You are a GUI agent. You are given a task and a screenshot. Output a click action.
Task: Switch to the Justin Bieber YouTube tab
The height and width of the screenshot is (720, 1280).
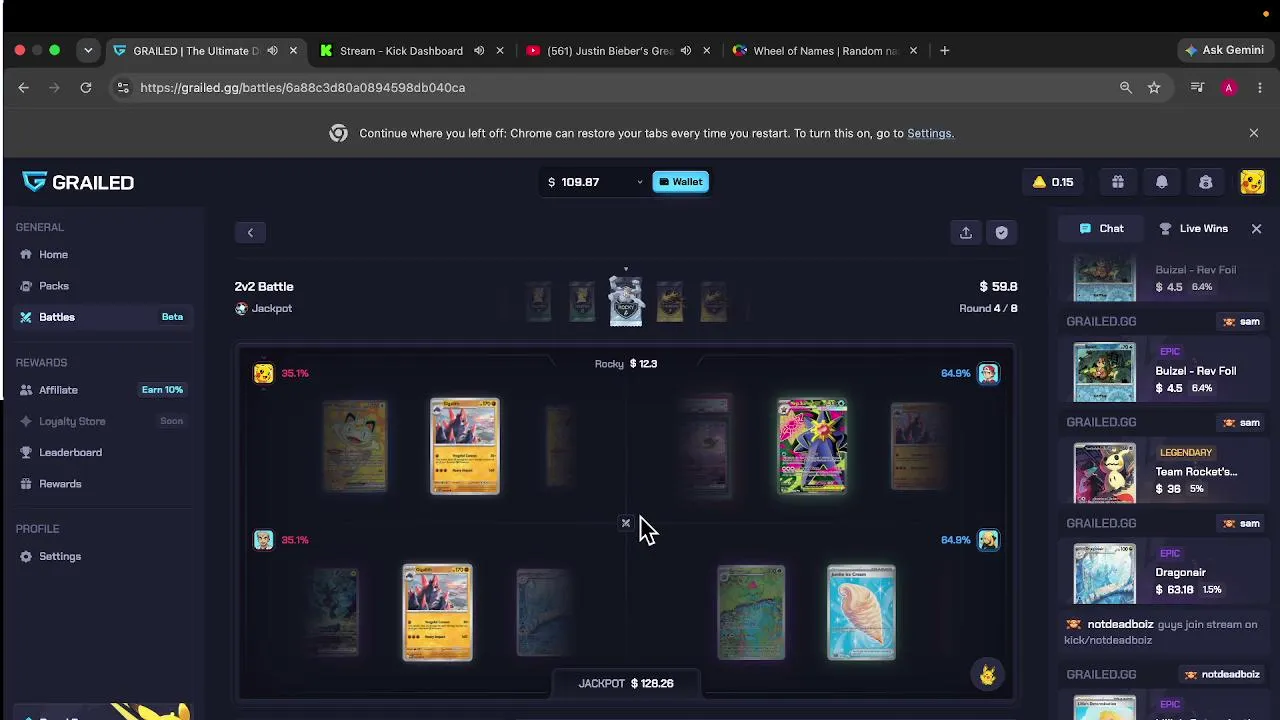click(x=610, y=51)
